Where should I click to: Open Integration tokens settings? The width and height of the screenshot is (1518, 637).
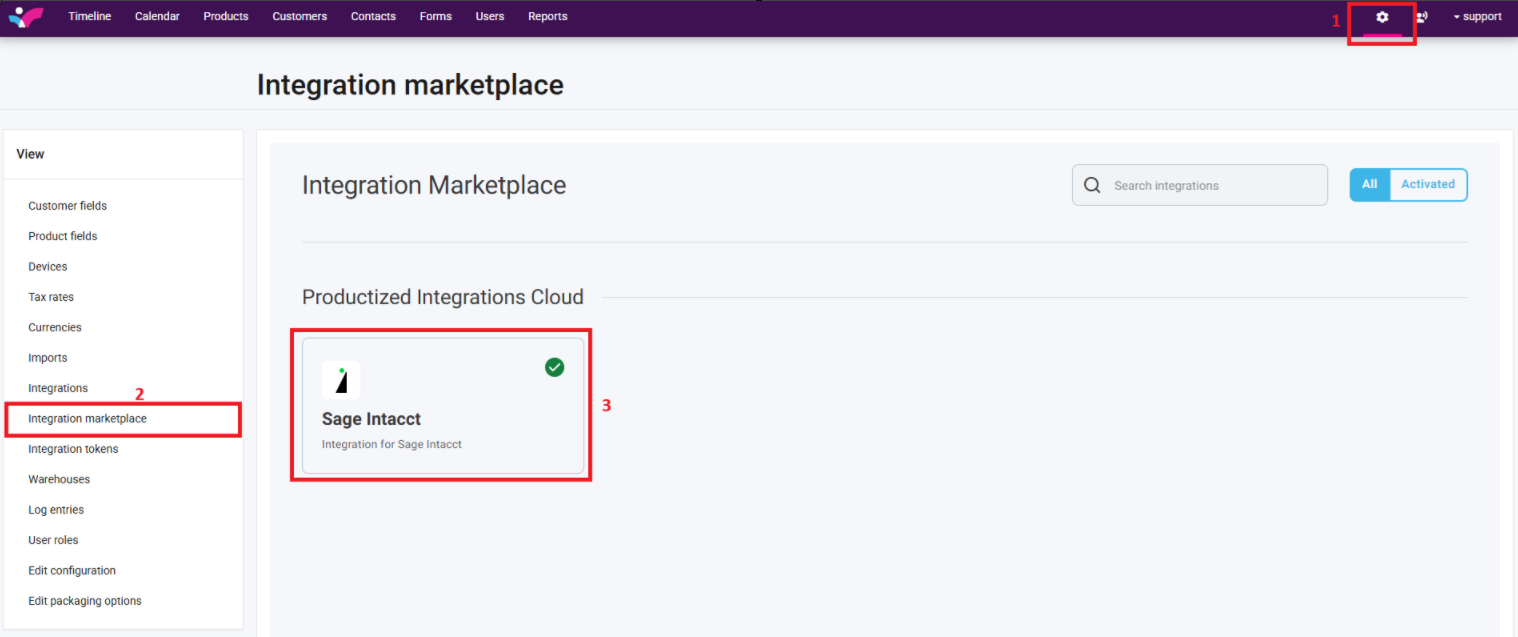click(x=73, y=449)
